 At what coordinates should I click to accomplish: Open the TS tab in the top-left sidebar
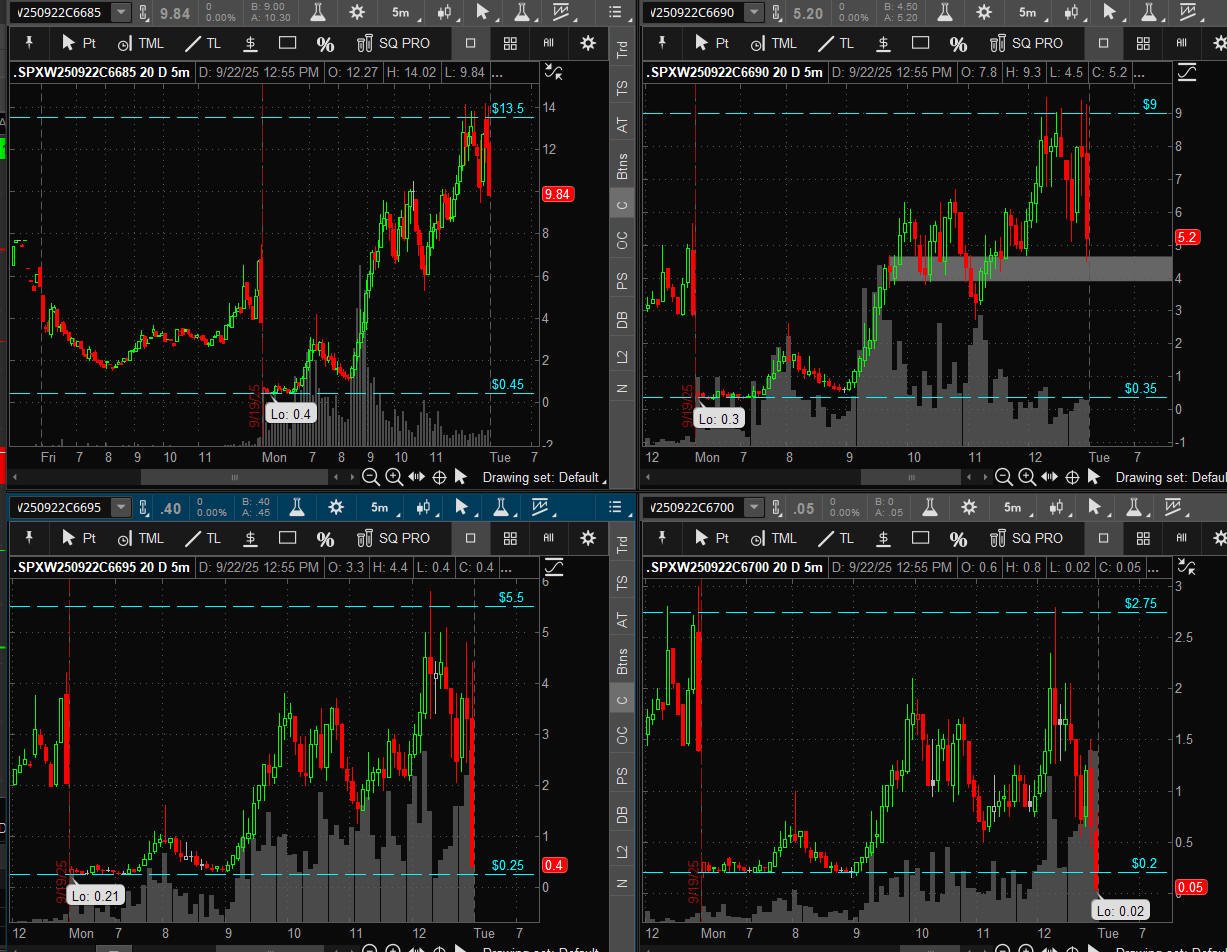[x=622, y=87]
